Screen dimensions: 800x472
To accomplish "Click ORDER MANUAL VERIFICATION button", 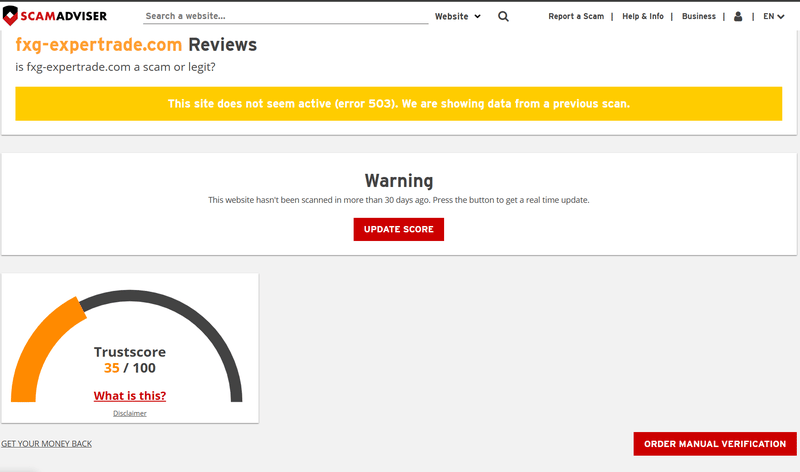I will [715, 444].
